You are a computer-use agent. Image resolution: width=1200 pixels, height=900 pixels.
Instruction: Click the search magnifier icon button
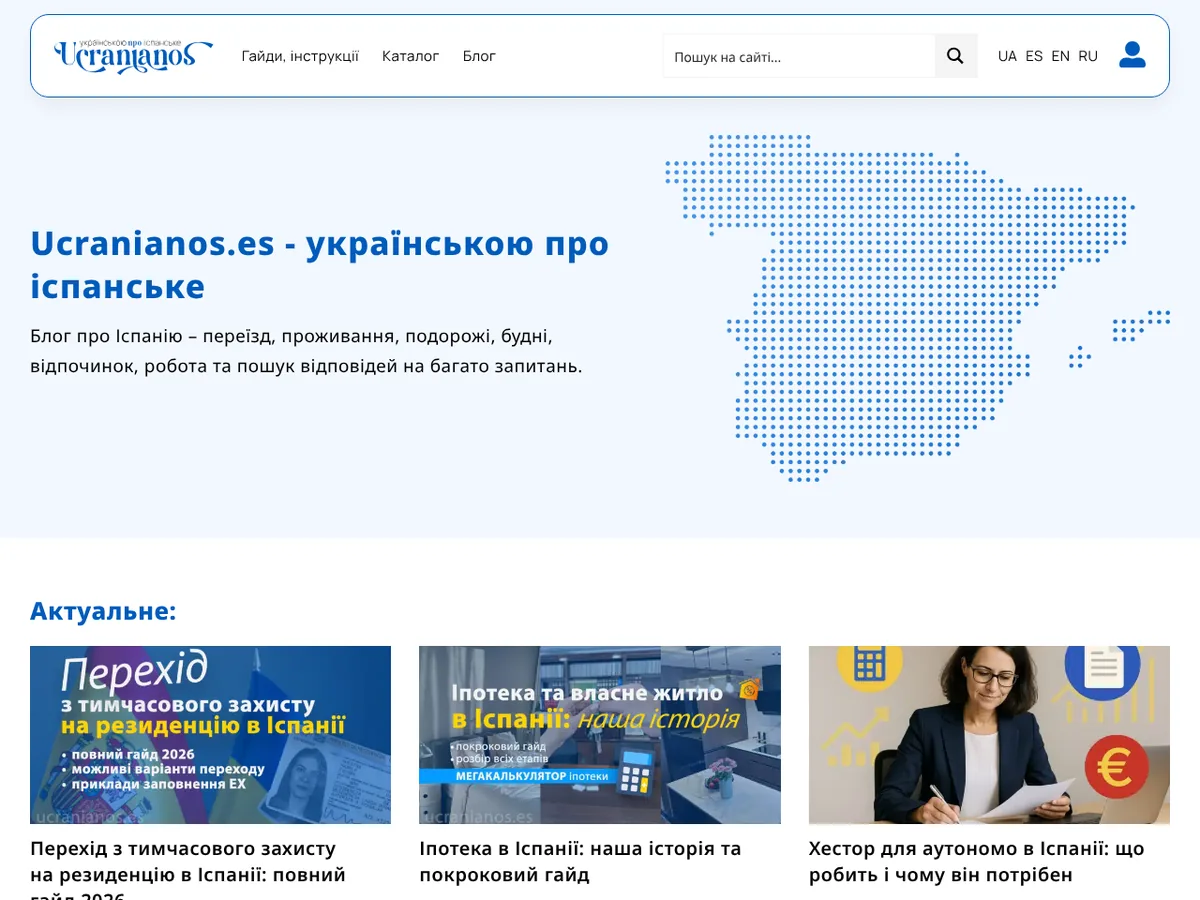955,56
